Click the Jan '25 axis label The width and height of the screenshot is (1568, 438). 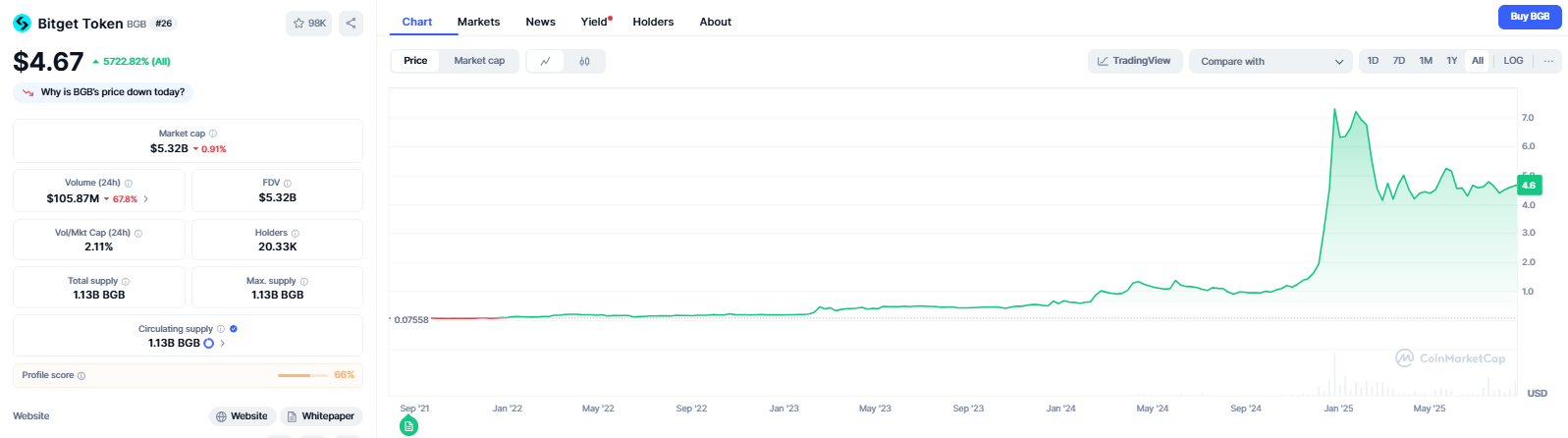(1338, 409)
